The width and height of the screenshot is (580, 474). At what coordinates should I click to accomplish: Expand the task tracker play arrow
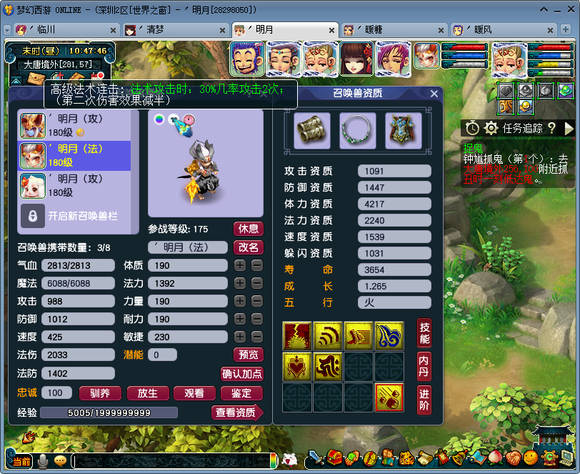[x=569, y=128]
